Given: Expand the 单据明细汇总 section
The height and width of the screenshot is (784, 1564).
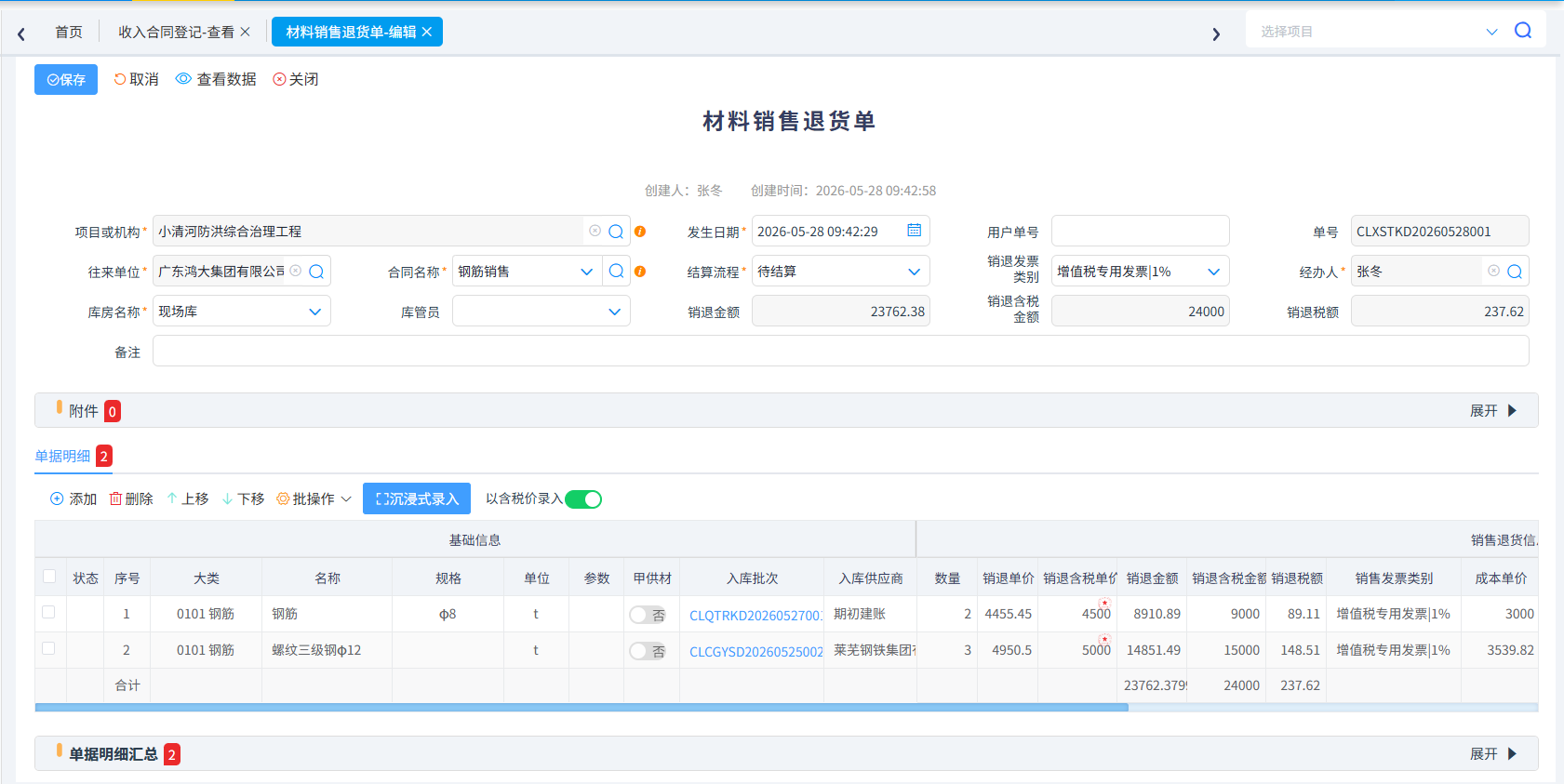Looking at the screenshot, I should tap(1493, 754).
